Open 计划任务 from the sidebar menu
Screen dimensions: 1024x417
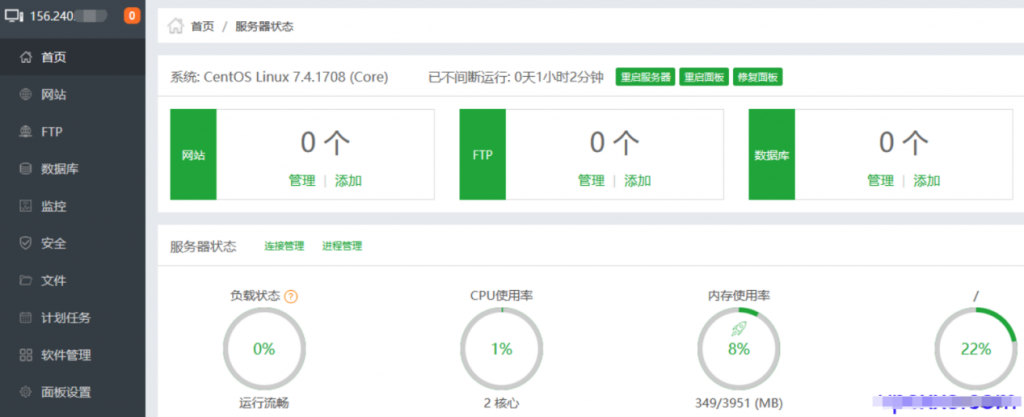pyautogui.click(x=66, y=318)
